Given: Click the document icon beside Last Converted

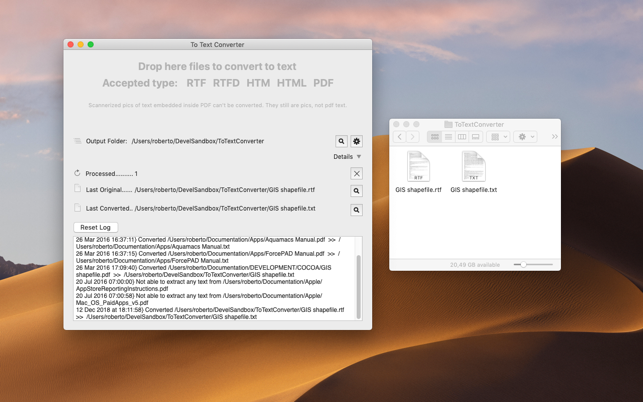Looking at the screenshot, I should (77, 207).
